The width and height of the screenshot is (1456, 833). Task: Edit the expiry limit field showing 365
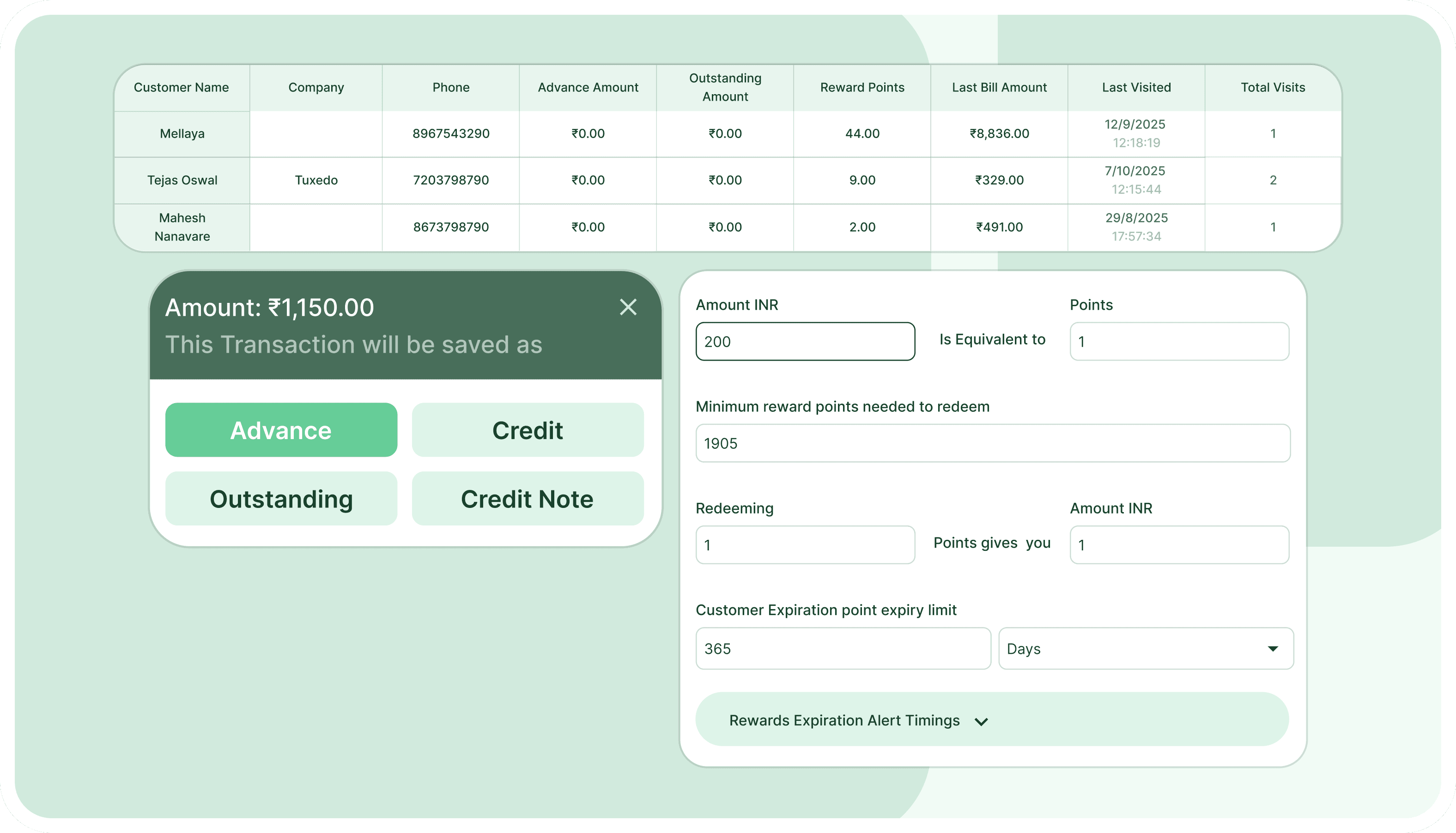843,648
